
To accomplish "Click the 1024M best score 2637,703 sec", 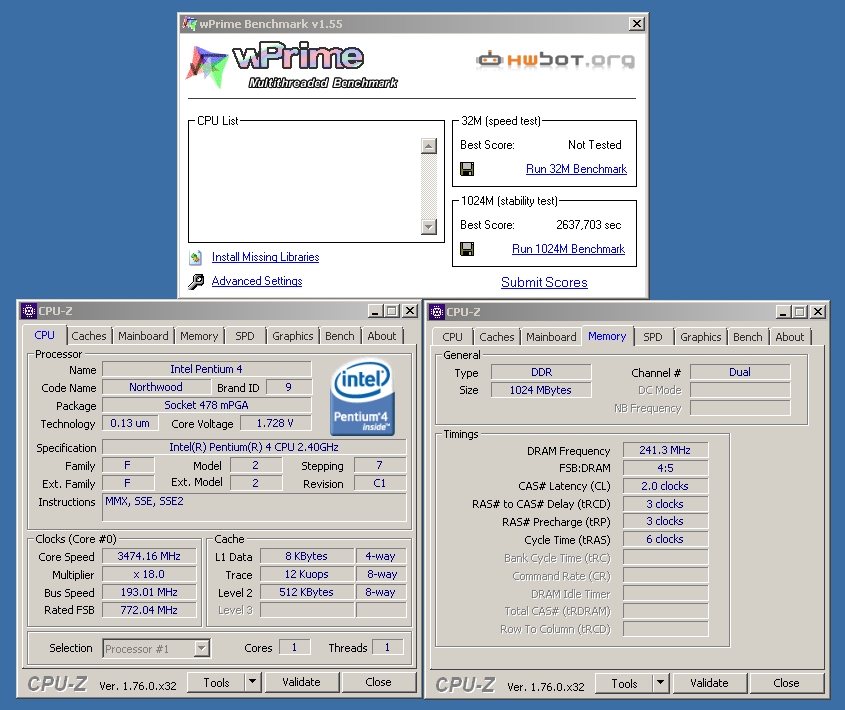I will 588,225.
